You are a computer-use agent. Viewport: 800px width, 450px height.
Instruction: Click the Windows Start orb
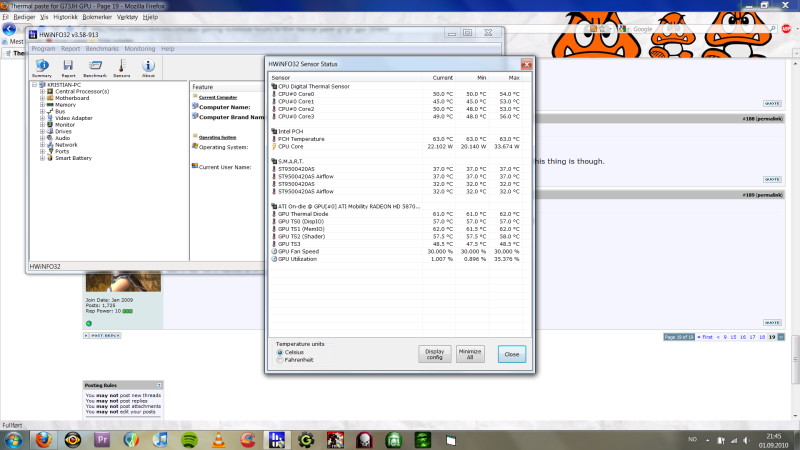pos(13,440)
